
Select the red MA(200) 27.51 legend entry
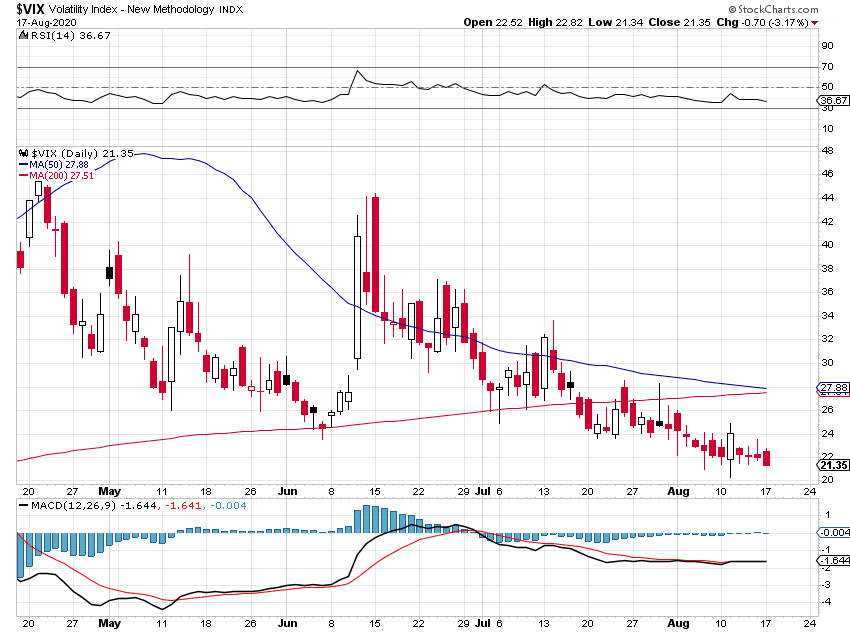point(56,176)
